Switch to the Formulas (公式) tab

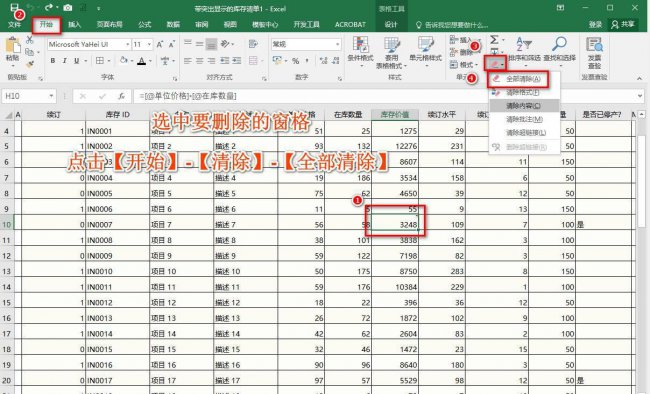point(145,25)
